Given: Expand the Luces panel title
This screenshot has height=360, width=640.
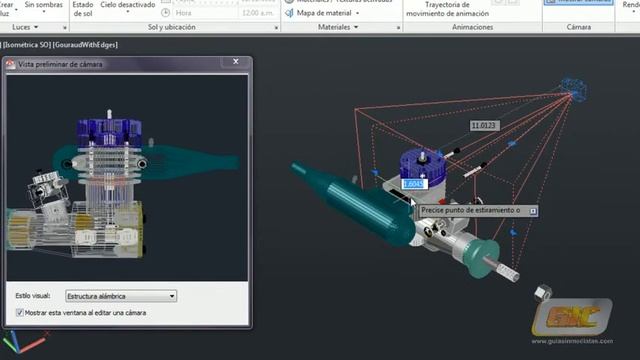Looking at the screenshot, I should point(25,27).
